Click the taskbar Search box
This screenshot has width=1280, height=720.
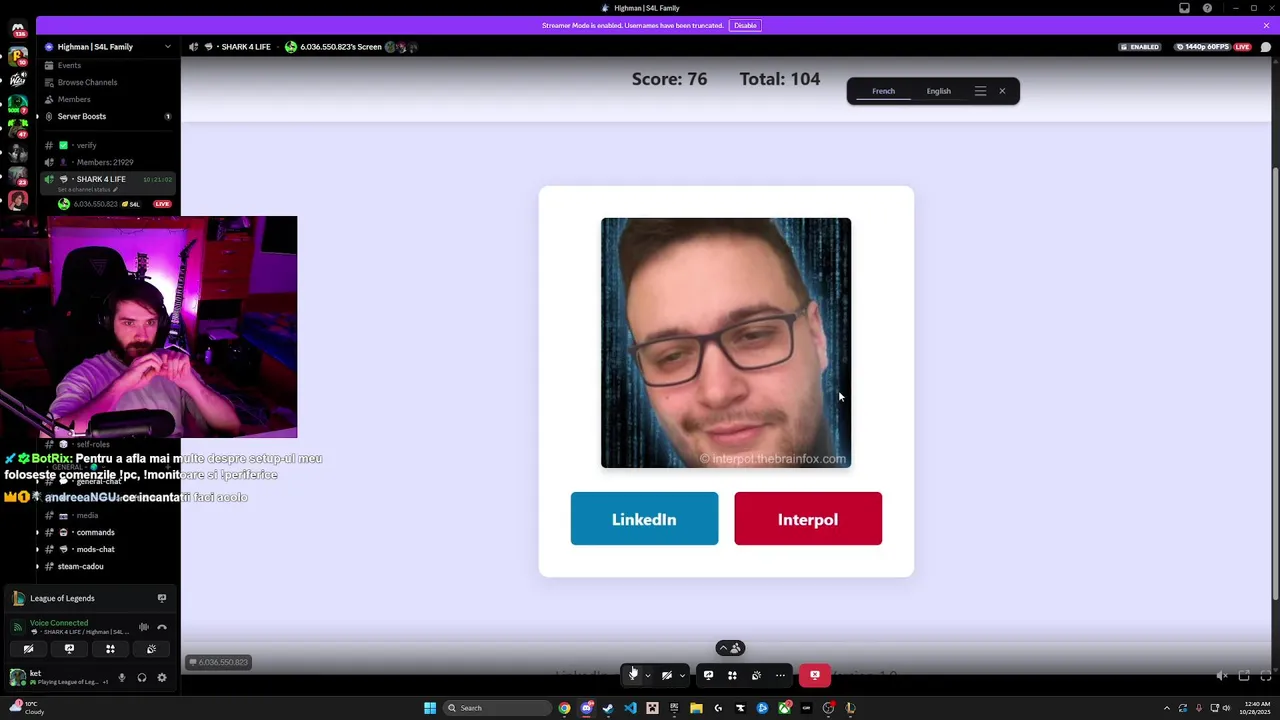[497, 708]
